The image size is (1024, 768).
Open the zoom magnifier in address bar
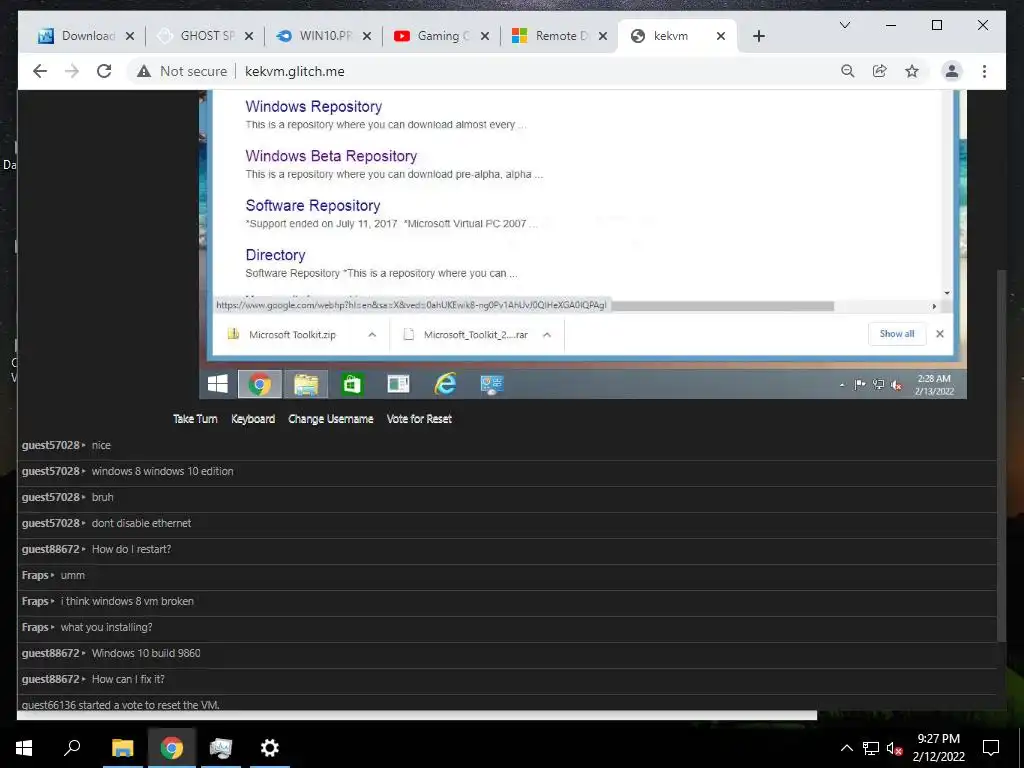click(848, 71)
